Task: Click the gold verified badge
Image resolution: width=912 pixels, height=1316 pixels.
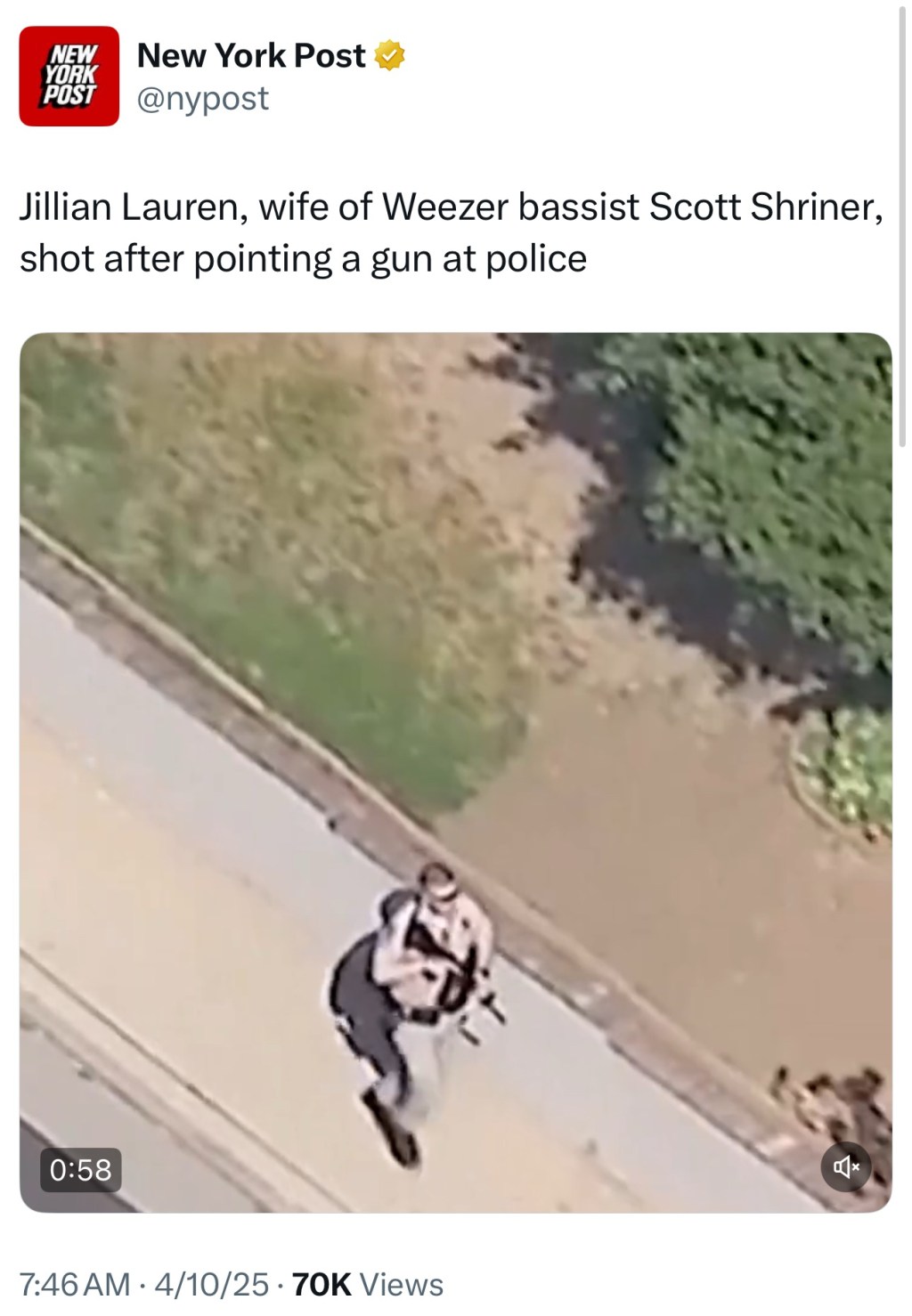Action: tap(389, 56)
